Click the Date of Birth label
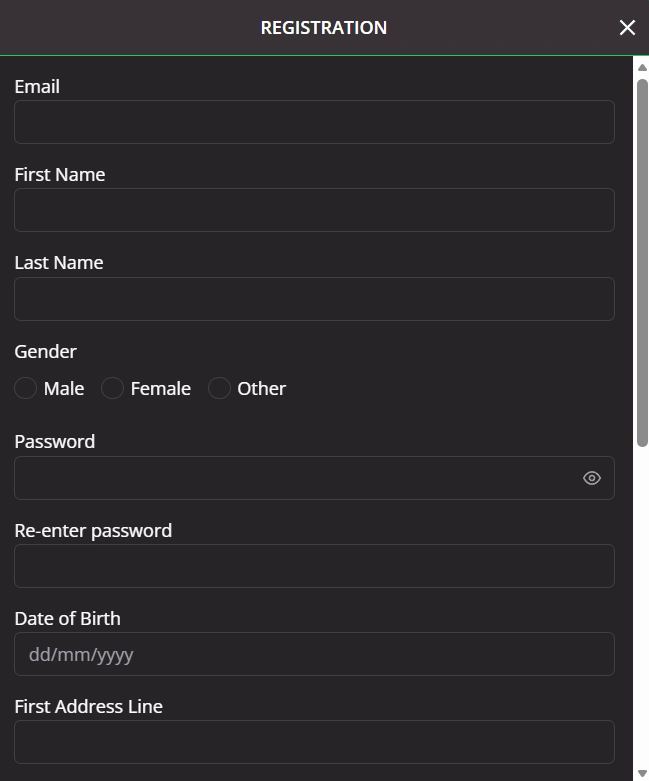This screenshot has height=781, width=649. (x=67, y=619)
